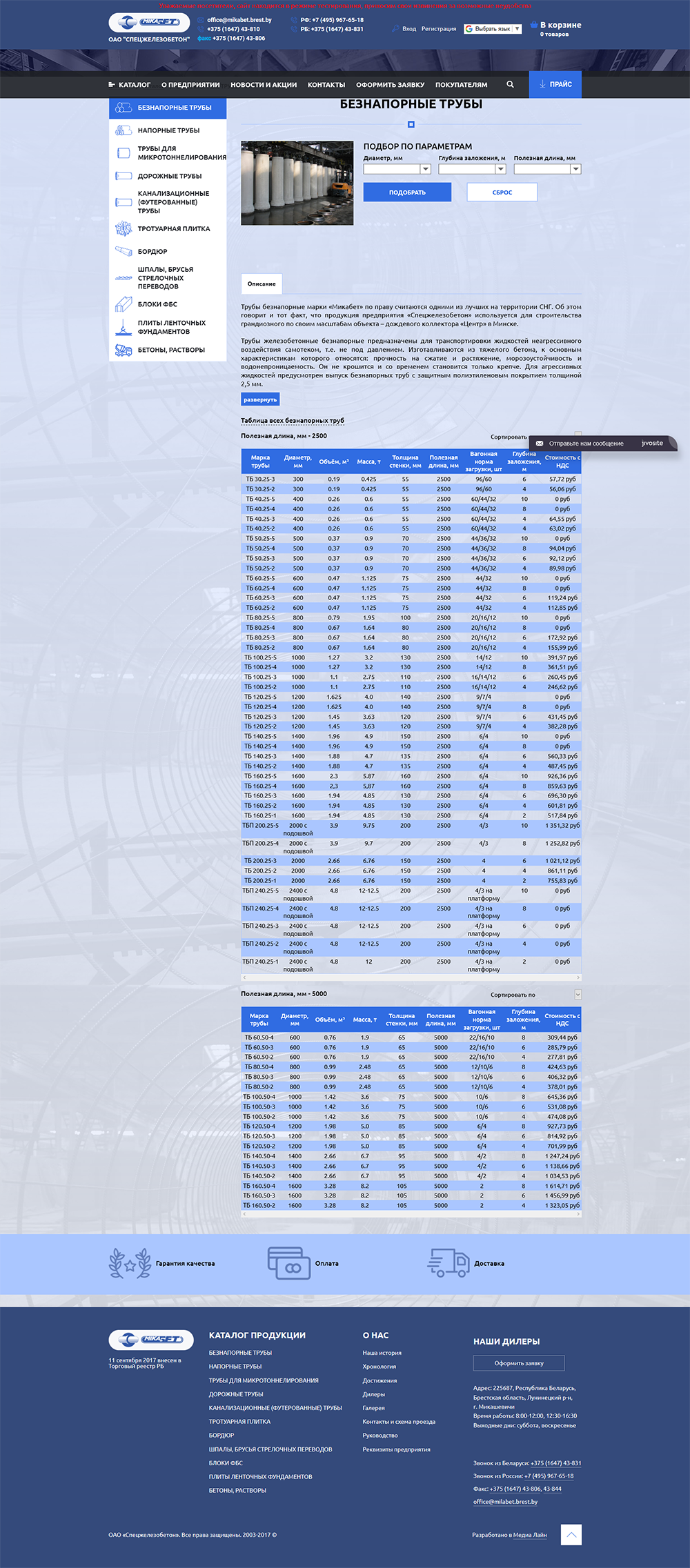
Task: Click the key icon next to Вход
Action: click(x=395, y=28)
